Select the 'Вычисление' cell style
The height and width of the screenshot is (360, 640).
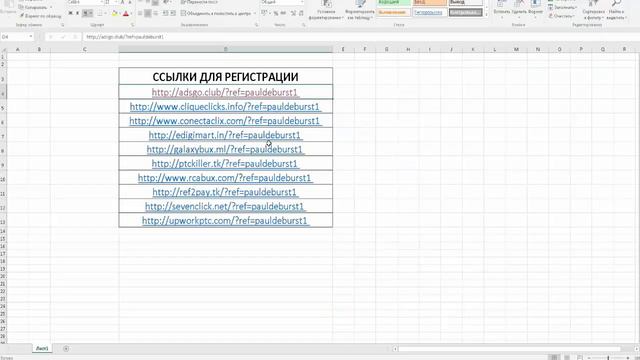pos(393,13)
